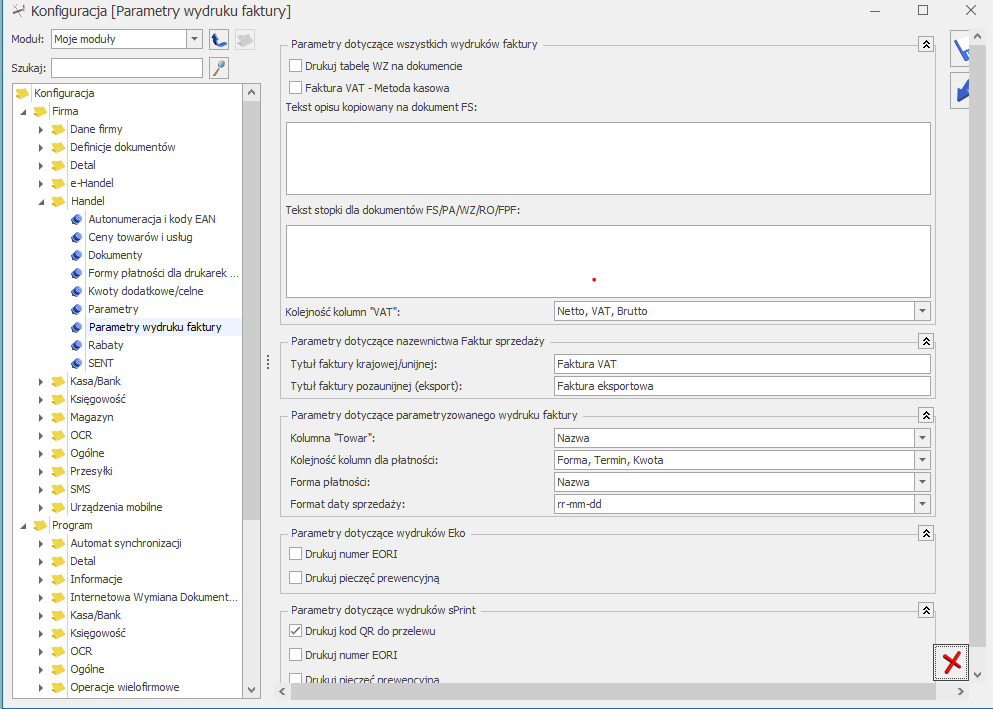Toggle Faktura VAT - Metoda kasowa checkbox
The height and width of the screenshot is (709, 993).
point(295,88)
